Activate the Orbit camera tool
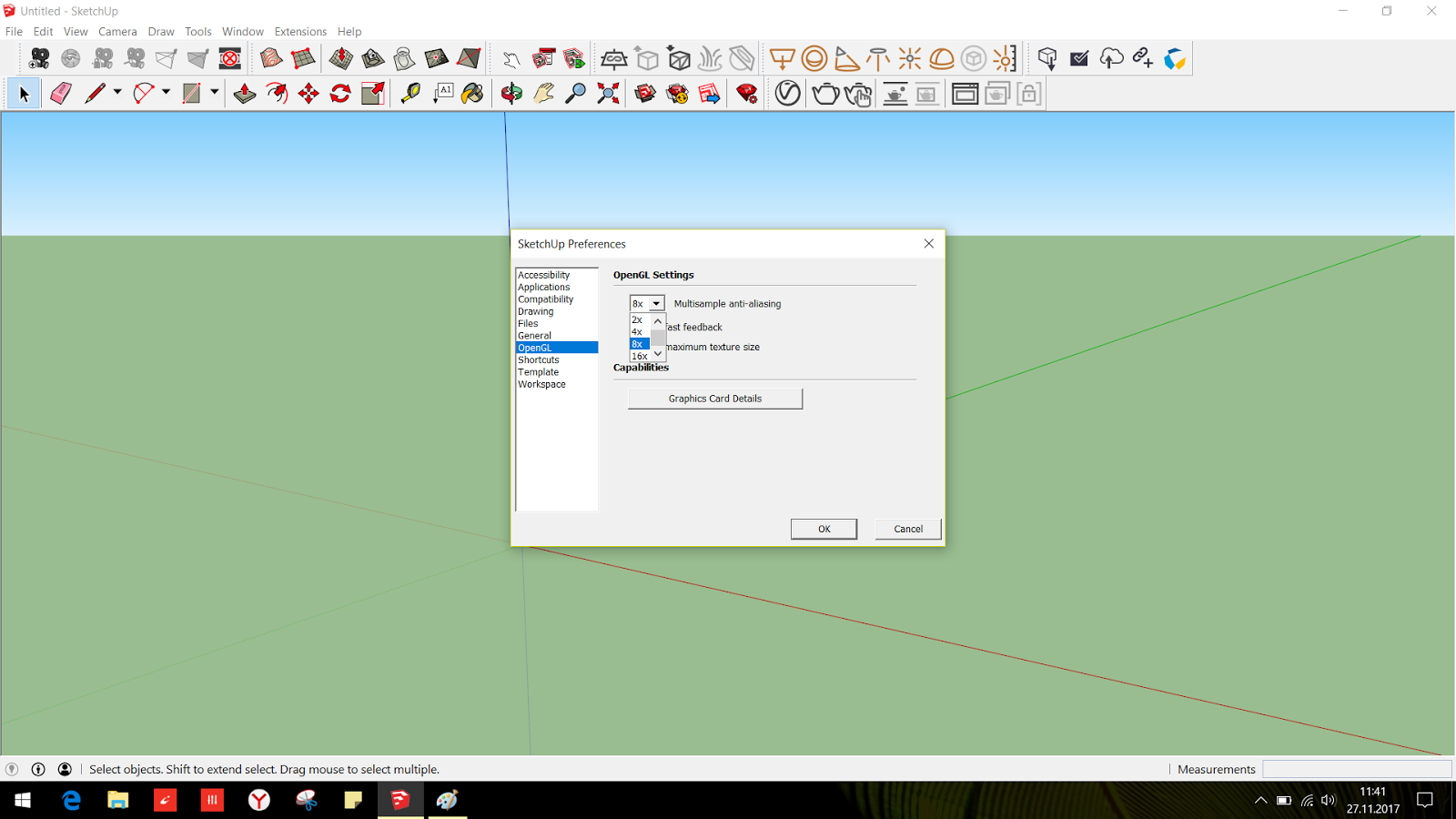This screenshot has height=819, width=1456. point(511,93)
